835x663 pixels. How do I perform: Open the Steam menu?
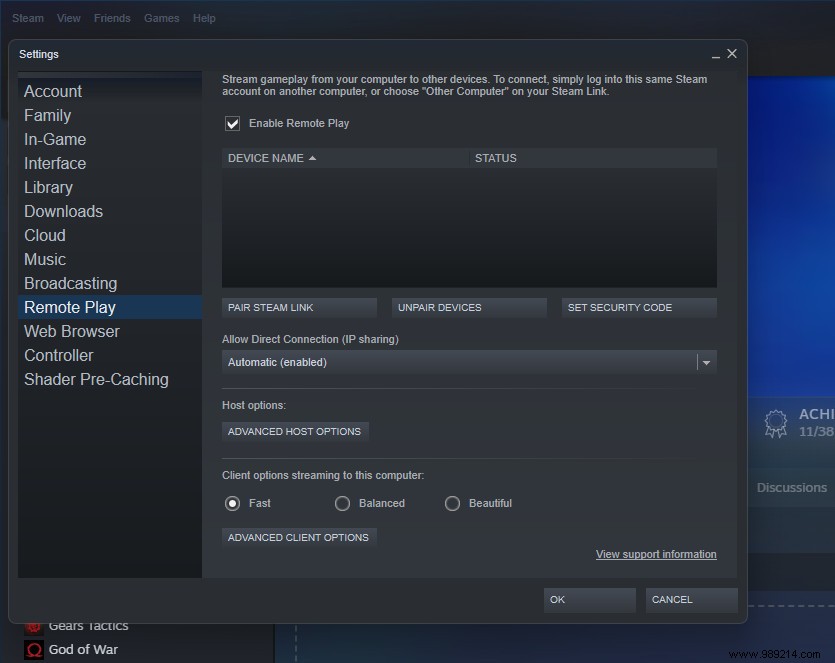[x=27, y=17]
